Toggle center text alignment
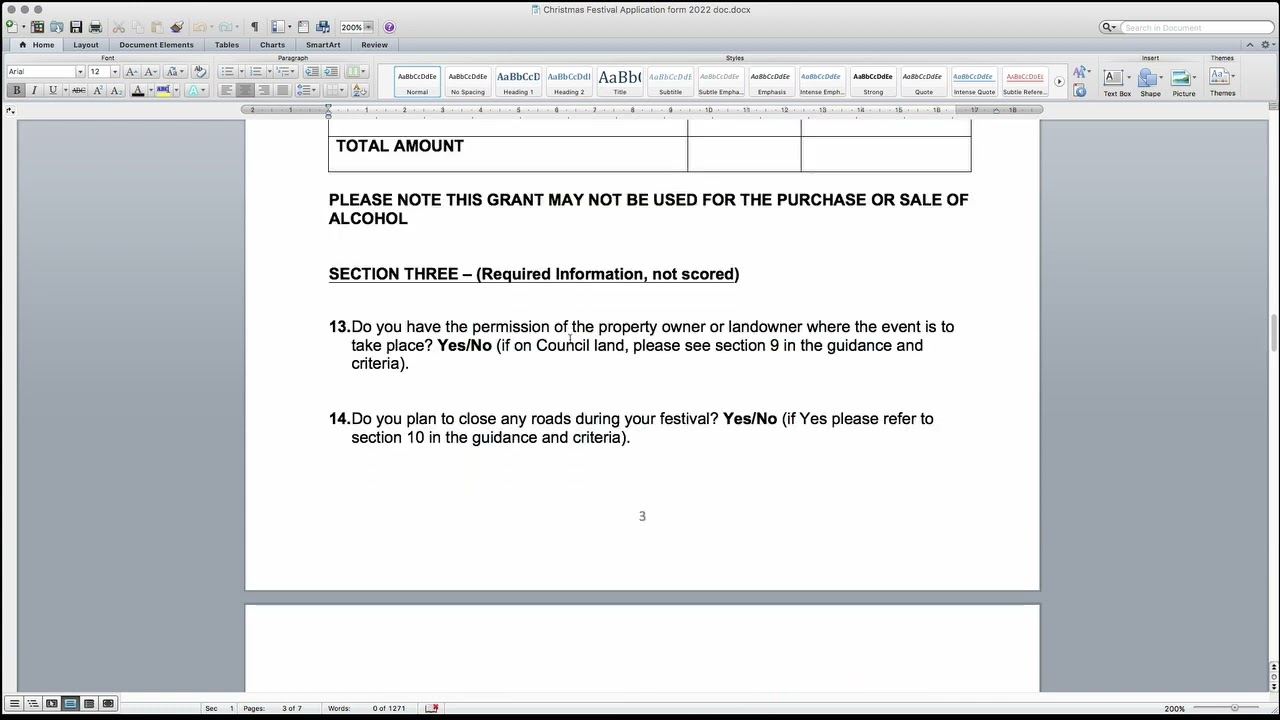 [x=245, y=90]
